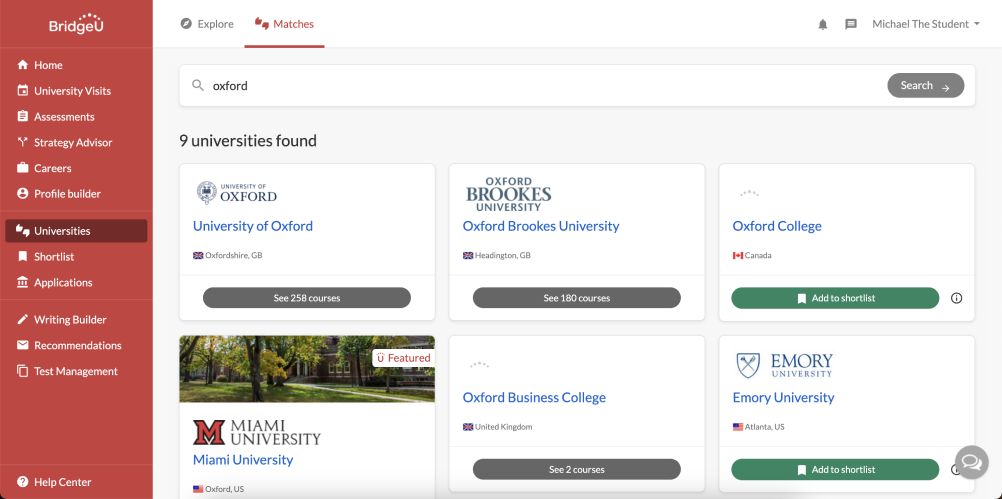Click the University of Oxford logo
Image resolution: width=1002 pixels, height=499 pixels.
click(236, 193)
